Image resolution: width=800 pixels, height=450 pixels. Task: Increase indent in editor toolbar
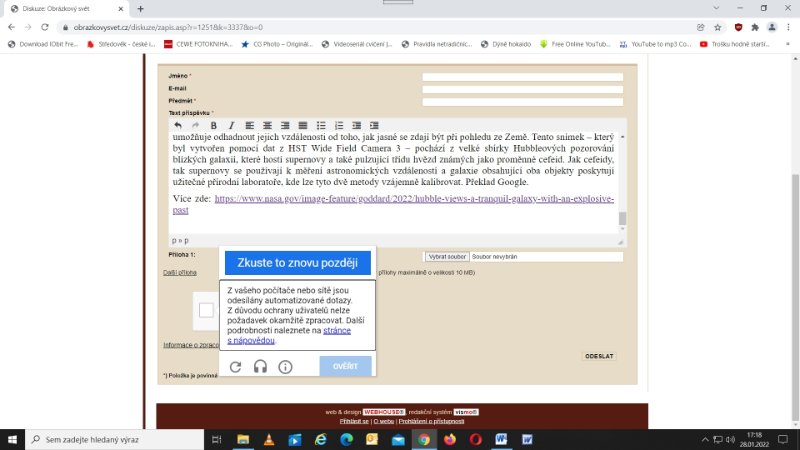click(x=374, y=126)
